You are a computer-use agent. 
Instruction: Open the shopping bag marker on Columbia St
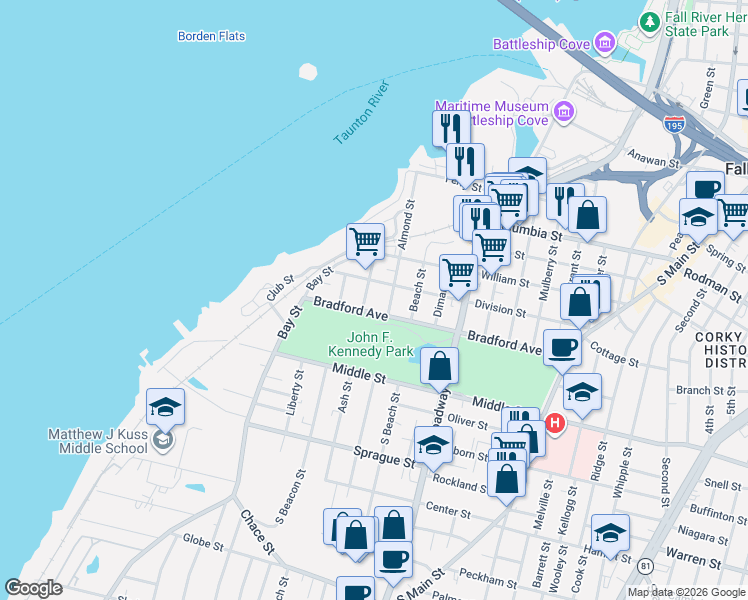coord(588,216)
